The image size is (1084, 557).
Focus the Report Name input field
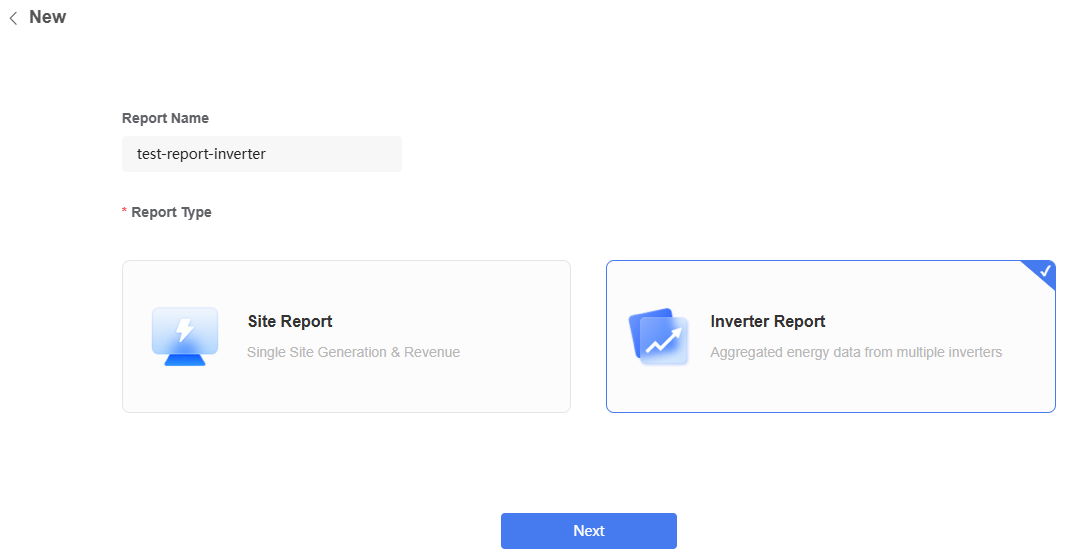click(x=261, y=154)
